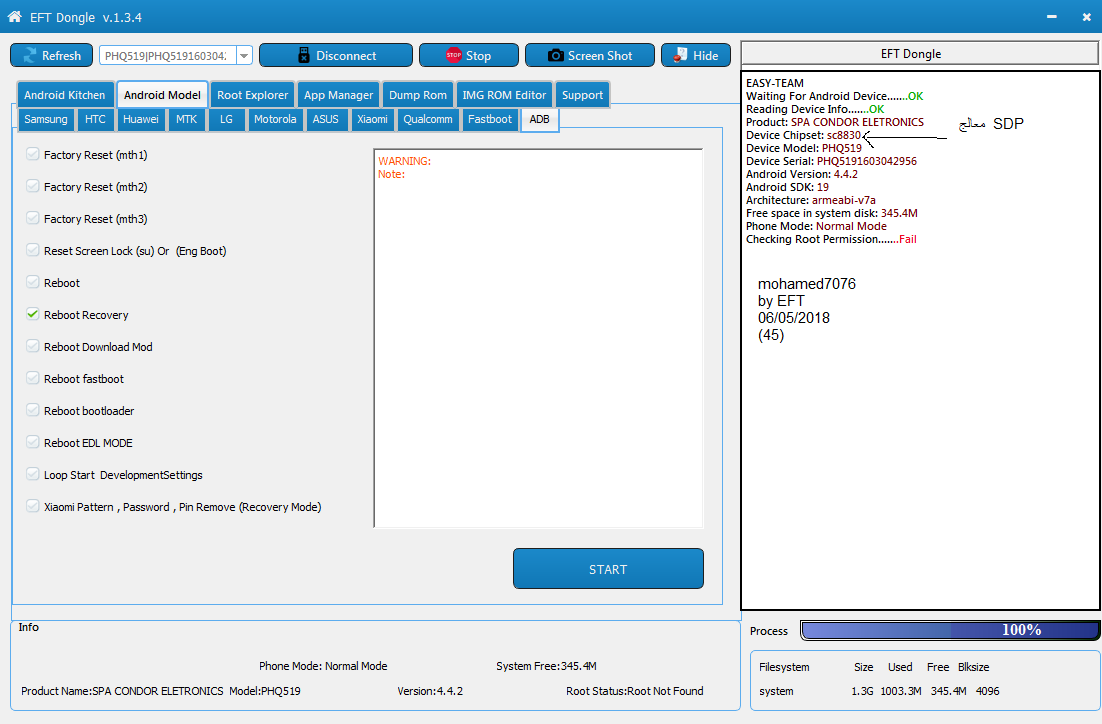Screen dimensions: 1102x724
Task: Click the Stop button
Action: point(469,56)
